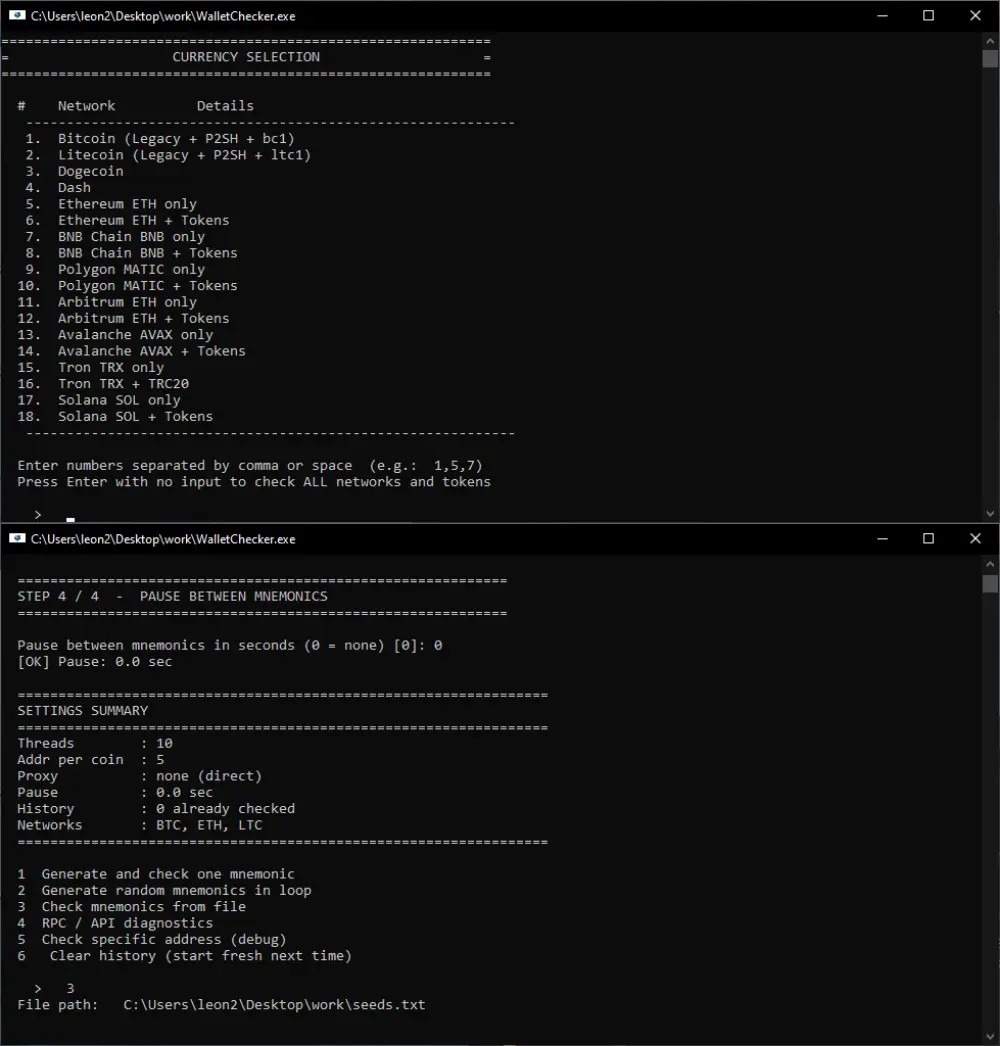Click the 'Threads : 10' line

pyautogui.click(x=95, y=743)
